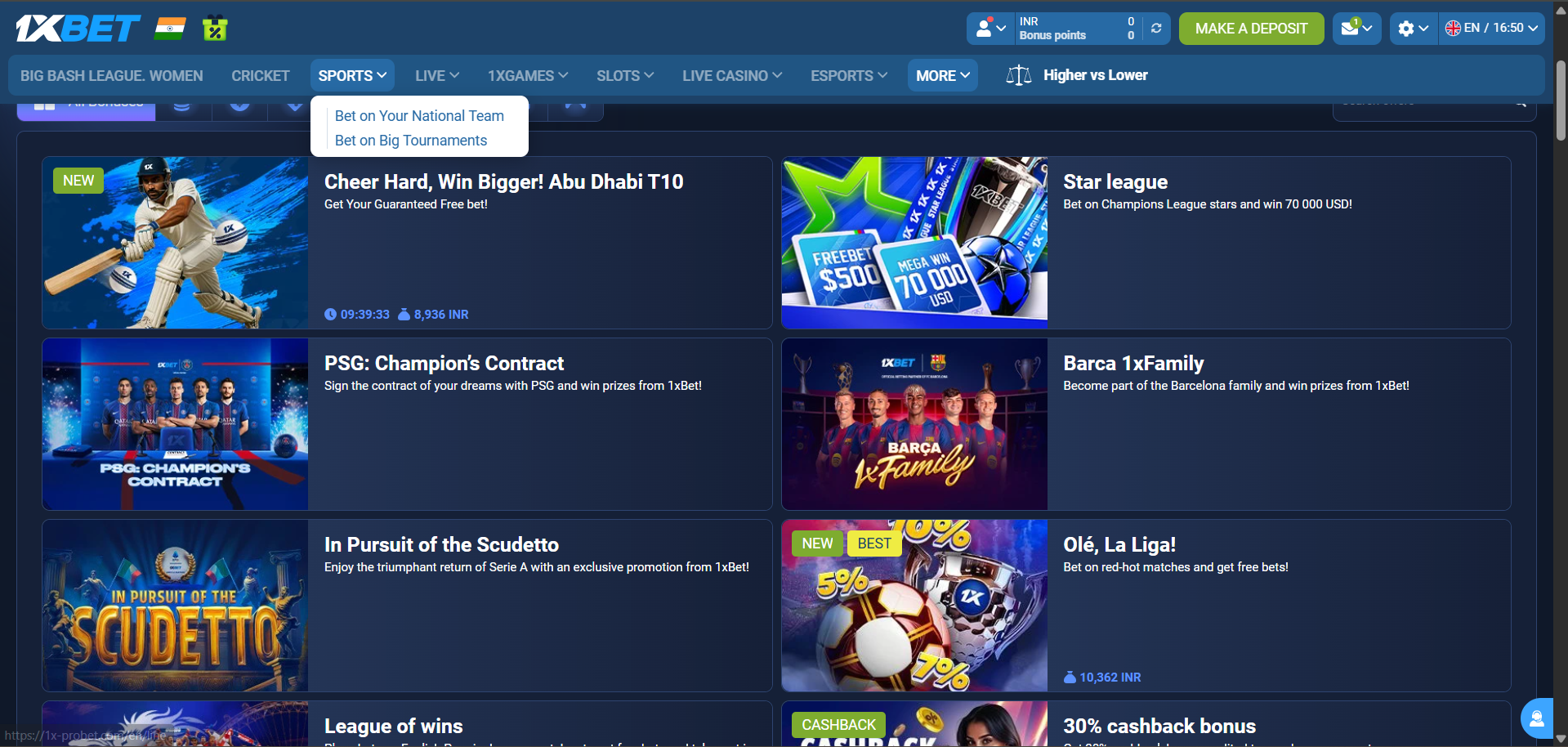Expand the LIVE dropdown
The image size is (1568, 747).
[x=436, y=75]
